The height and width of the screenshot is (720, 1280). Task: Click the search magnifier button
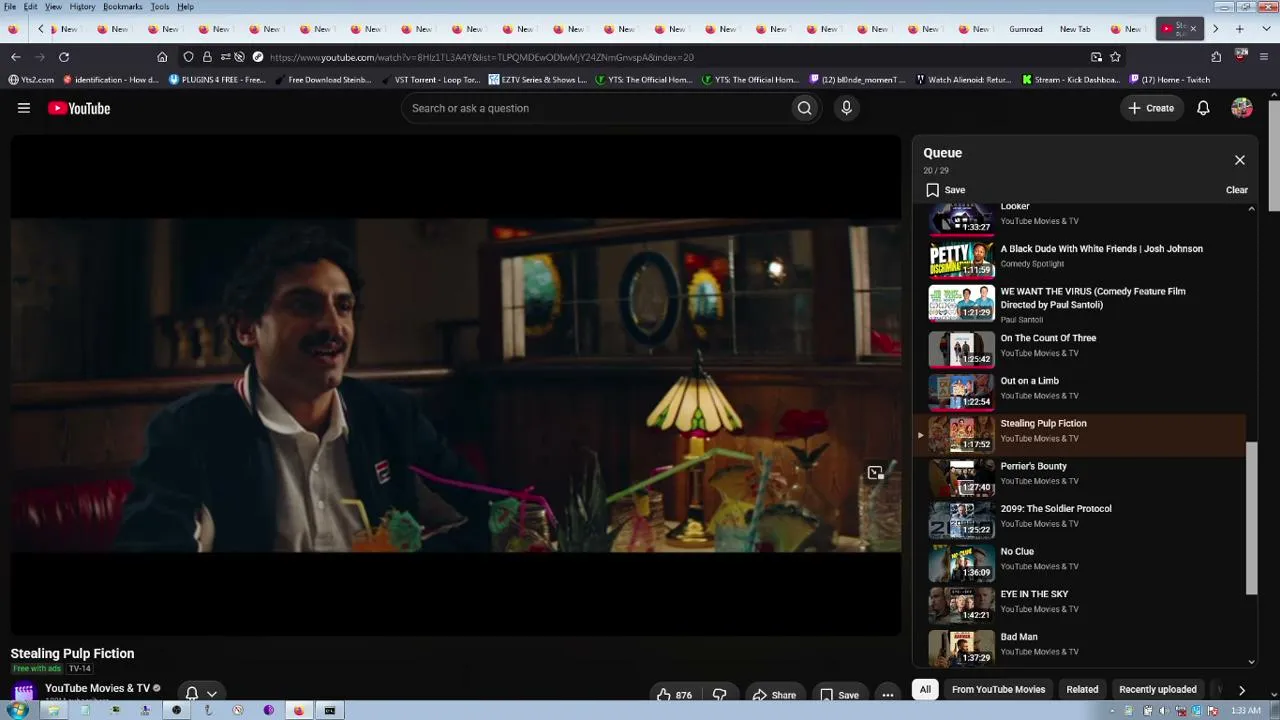(x=804, y=108)
